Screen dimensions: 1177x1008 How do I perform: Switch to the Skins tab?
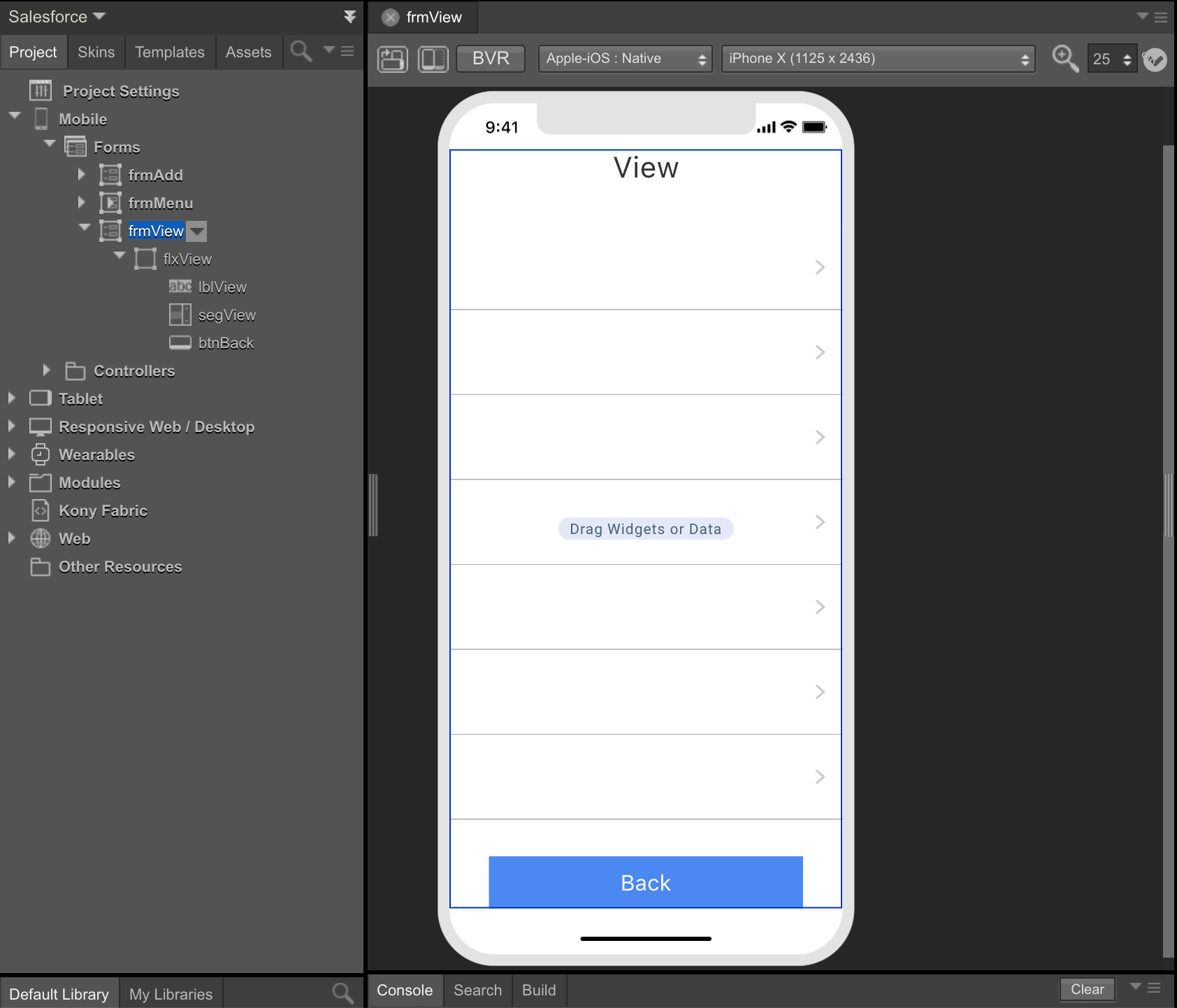[96, 51]
